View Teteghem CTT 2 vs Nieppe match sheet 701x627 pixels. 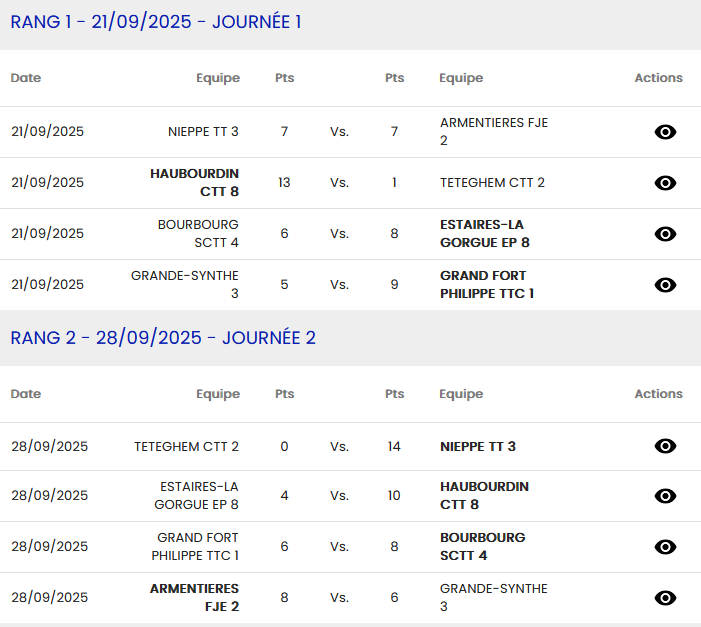pos(665,447)
